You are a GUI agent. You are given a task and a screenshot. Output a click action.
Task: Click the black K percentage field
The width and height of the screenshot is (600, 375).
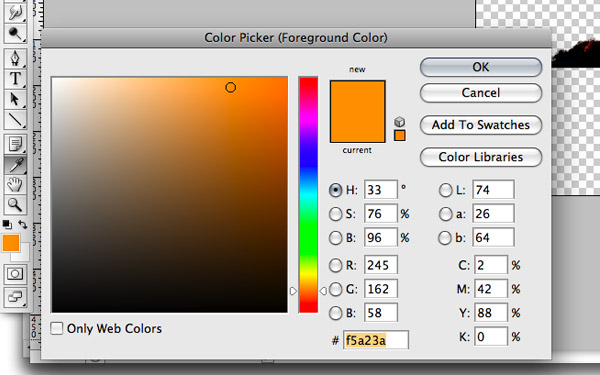tap(491, 337)
